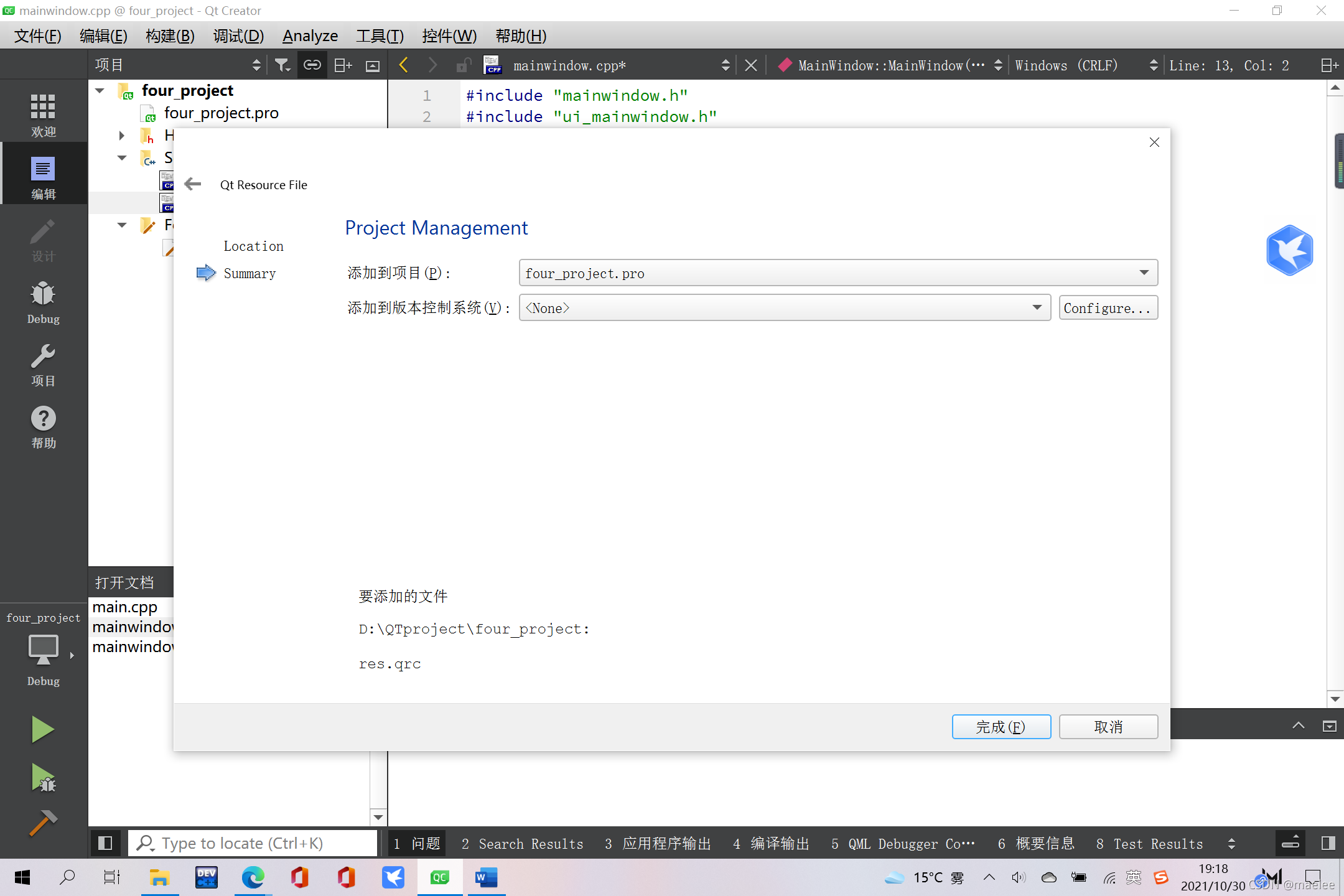Click the green Run button

42,729
